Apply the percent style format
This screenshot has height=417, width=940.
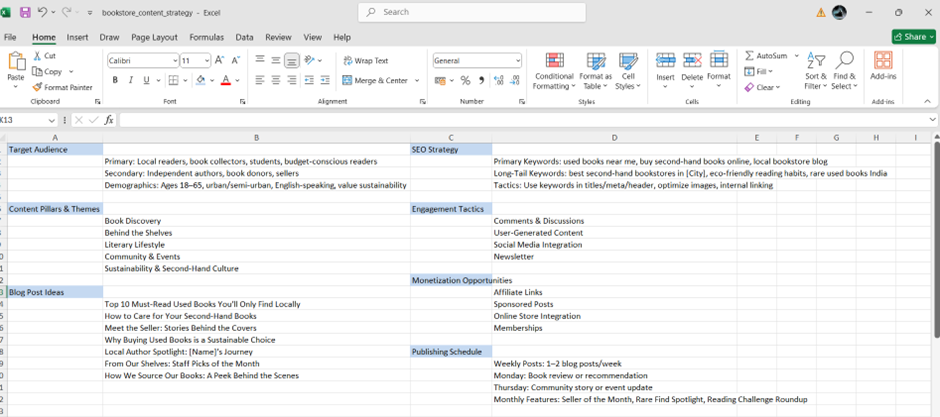[465, 80]
